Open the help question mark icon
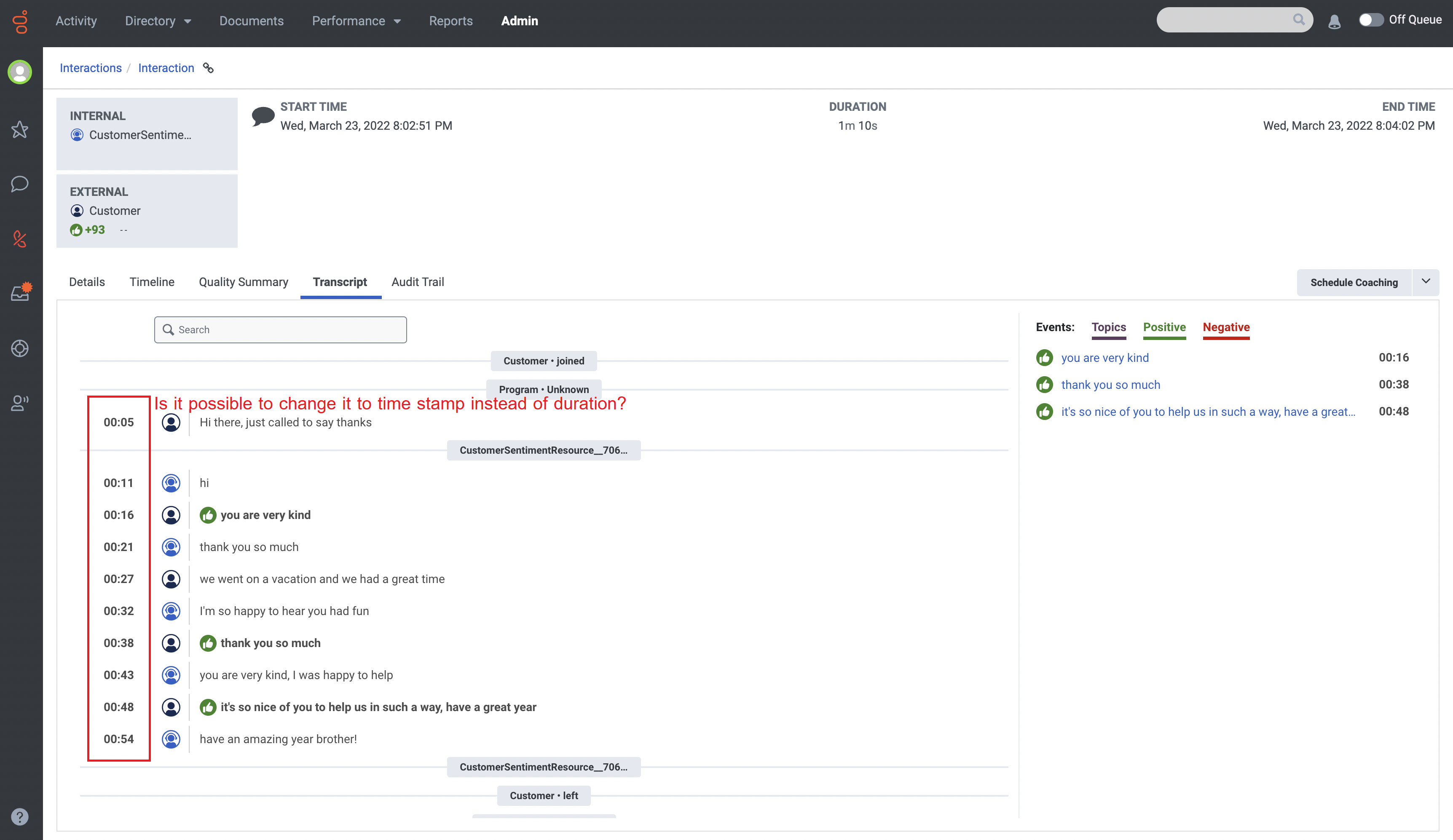 pyautogui.click(x=20, y=816)
